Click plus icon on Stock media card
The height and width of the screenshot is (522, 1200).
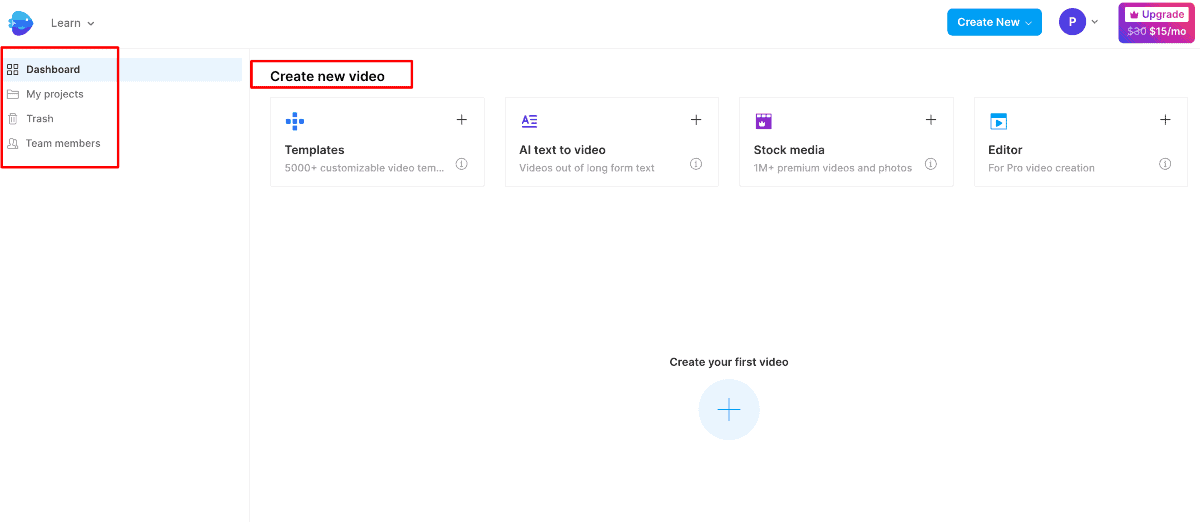(x=931, y=120)
